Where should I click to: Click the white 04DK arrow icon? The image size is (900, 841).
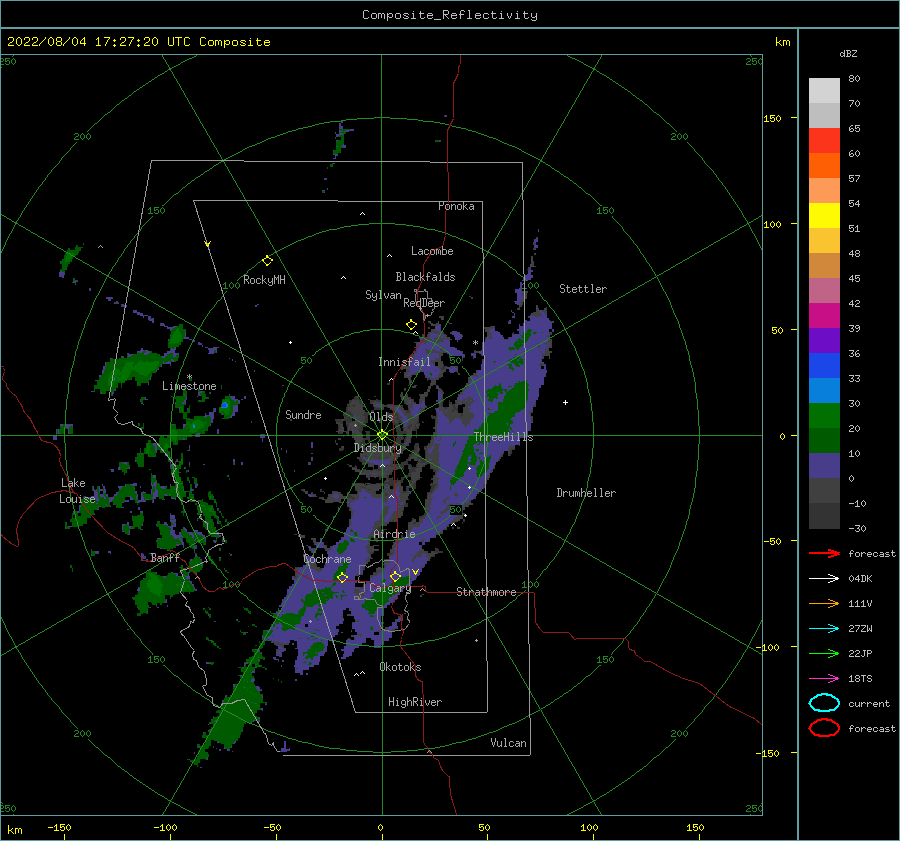pyautogui.click(x=824, y=579)
